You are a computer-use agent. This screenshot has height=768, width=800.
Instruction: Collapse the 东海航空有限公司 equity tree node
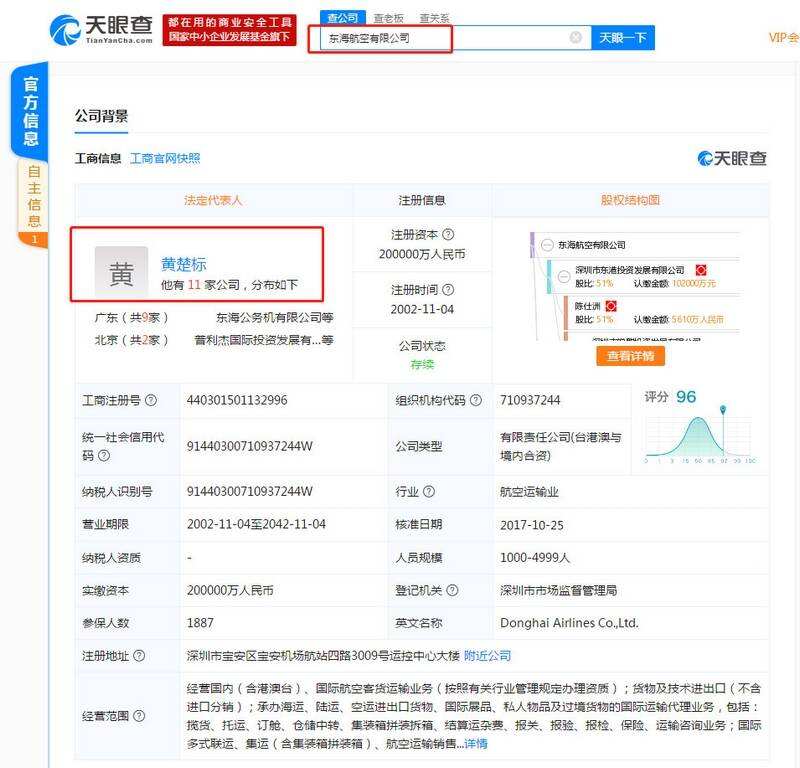coord(547,245)
